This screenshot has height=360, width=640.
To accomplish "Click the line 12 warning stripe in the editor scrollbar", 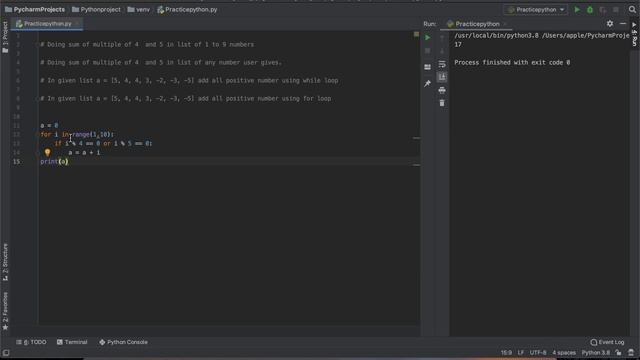I will pyautogui.click(x=416, y=138).
